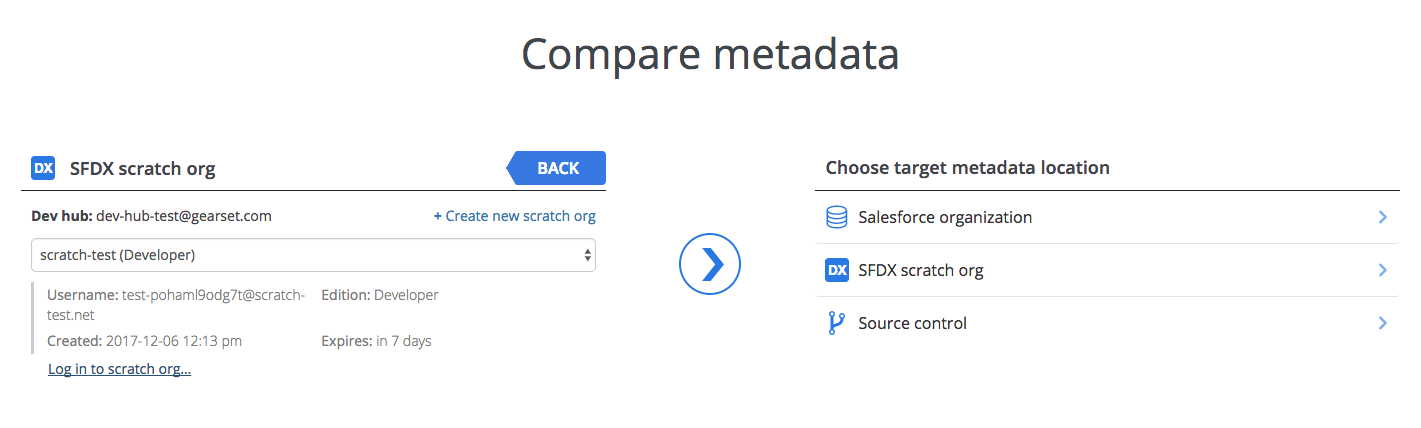
Task: Click the Salesforce organization database icon
Action: 837,217
